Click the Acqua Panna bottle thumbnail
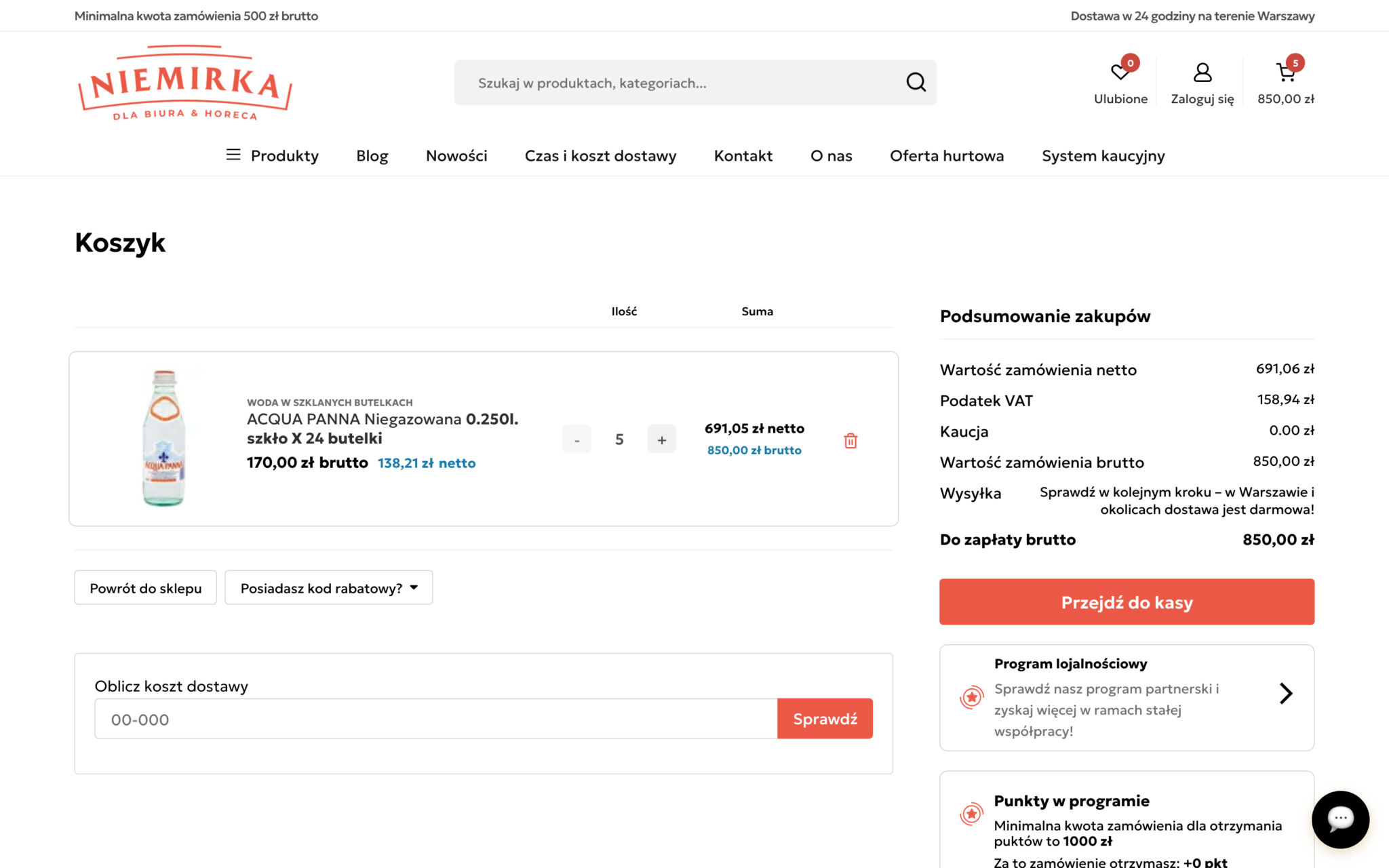 pos(163,438)
